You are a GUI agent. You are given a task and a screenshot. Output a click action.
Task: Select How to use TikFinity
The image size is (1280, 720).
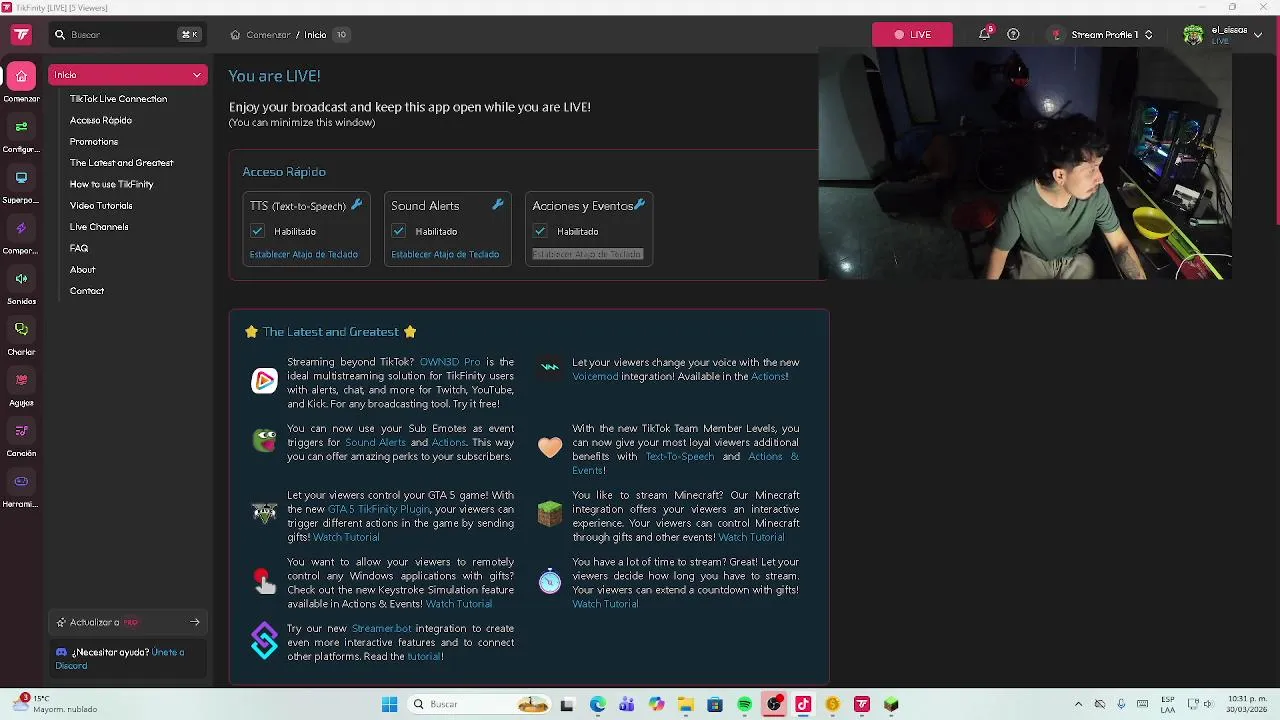point(111,184)
